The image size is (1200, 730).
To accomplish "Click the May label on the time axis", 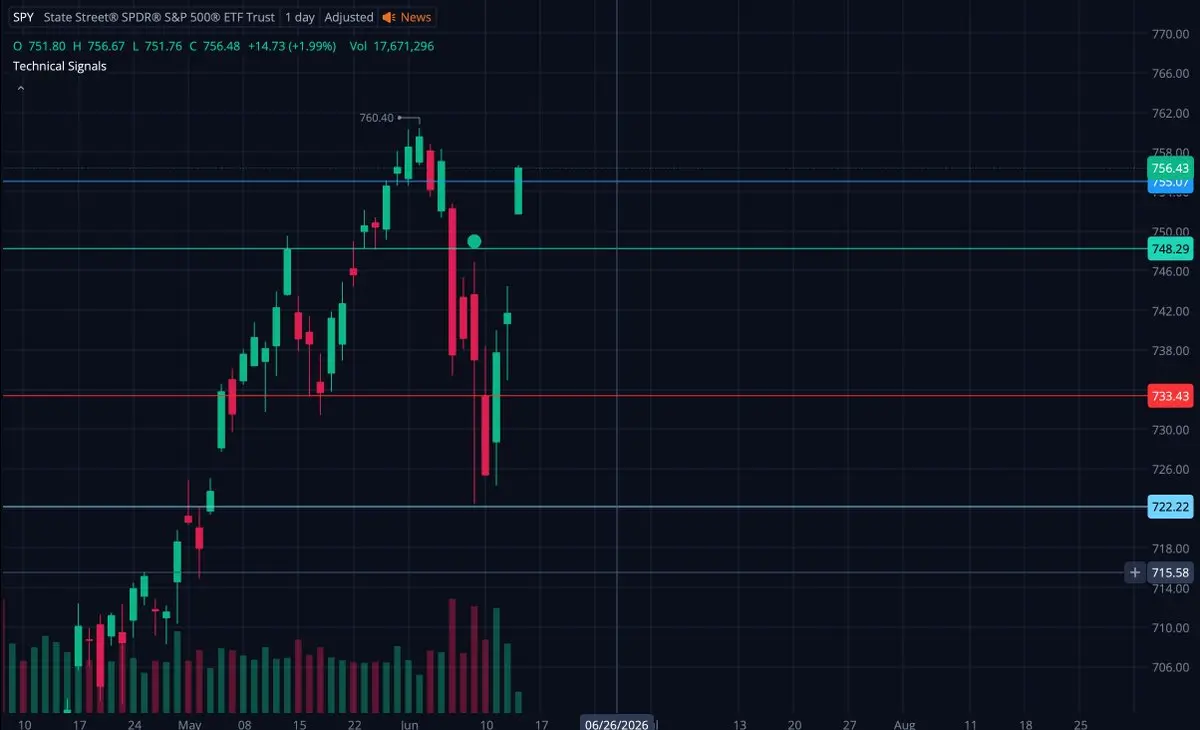I will click(190, 723).
